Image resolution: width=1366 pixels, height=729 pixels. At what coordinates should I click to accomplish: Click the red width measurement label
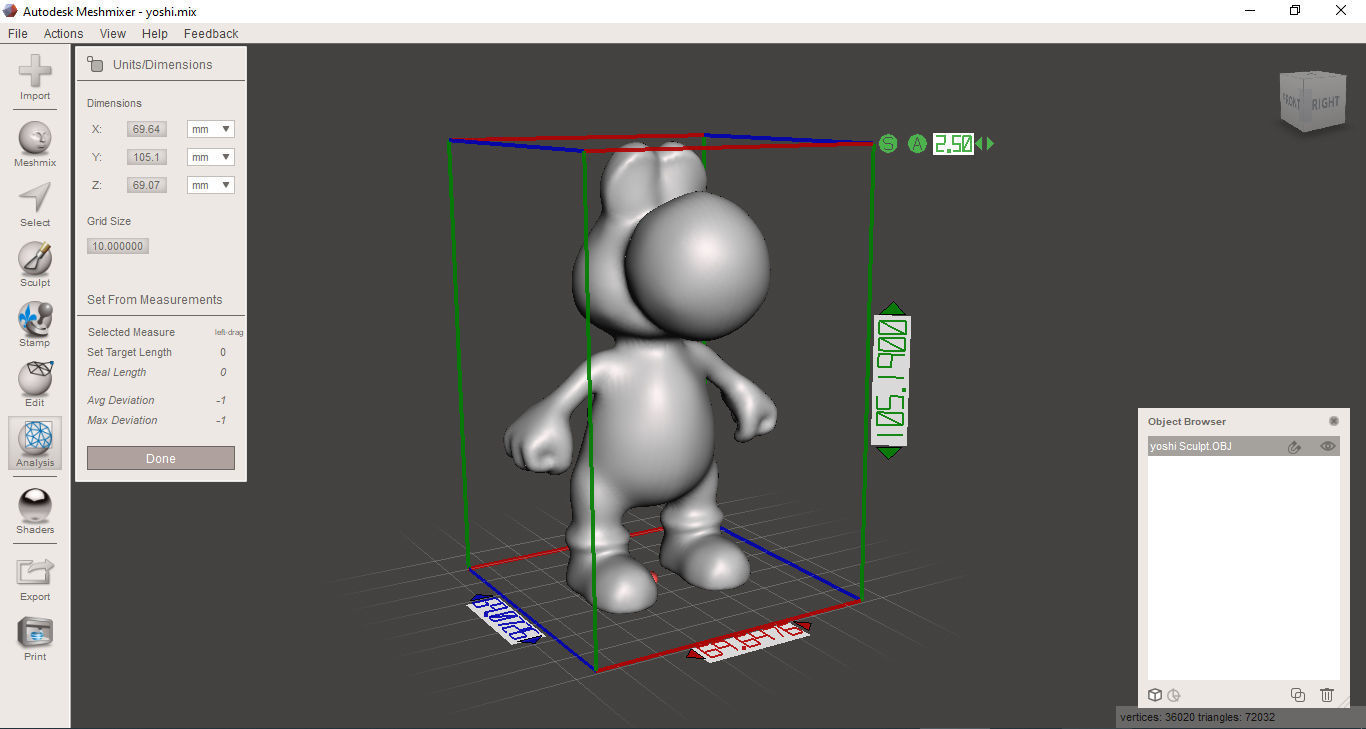tap(749, 640)
